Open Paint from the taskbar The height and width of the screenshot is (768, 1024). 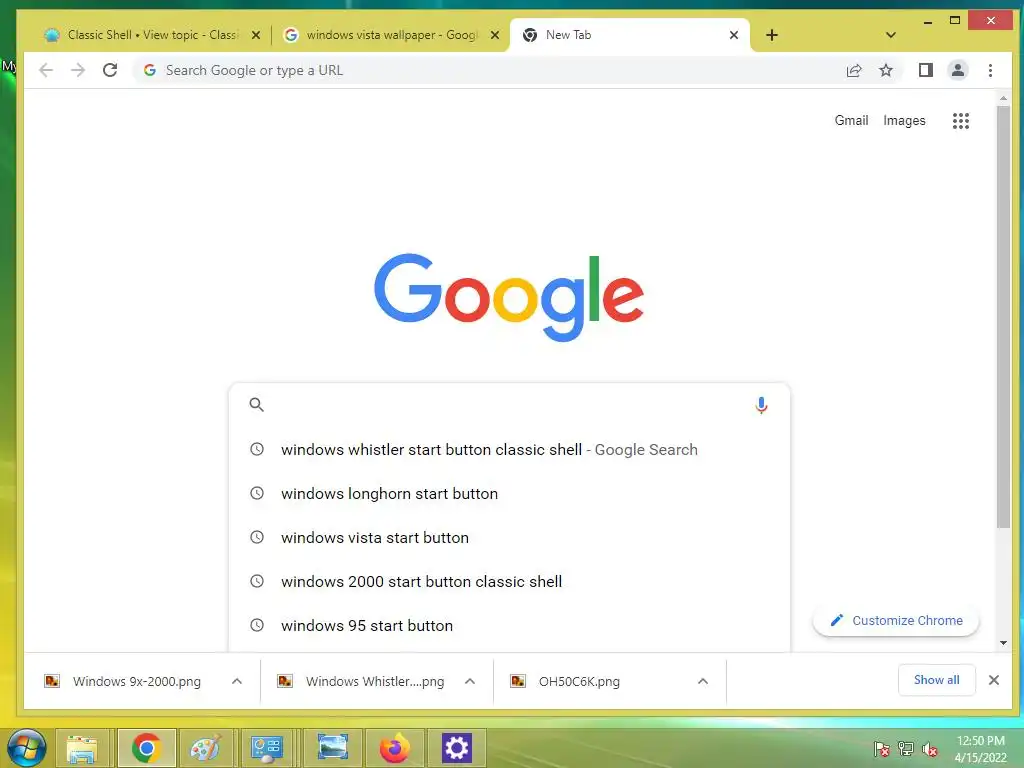click(x=204, y=748)
